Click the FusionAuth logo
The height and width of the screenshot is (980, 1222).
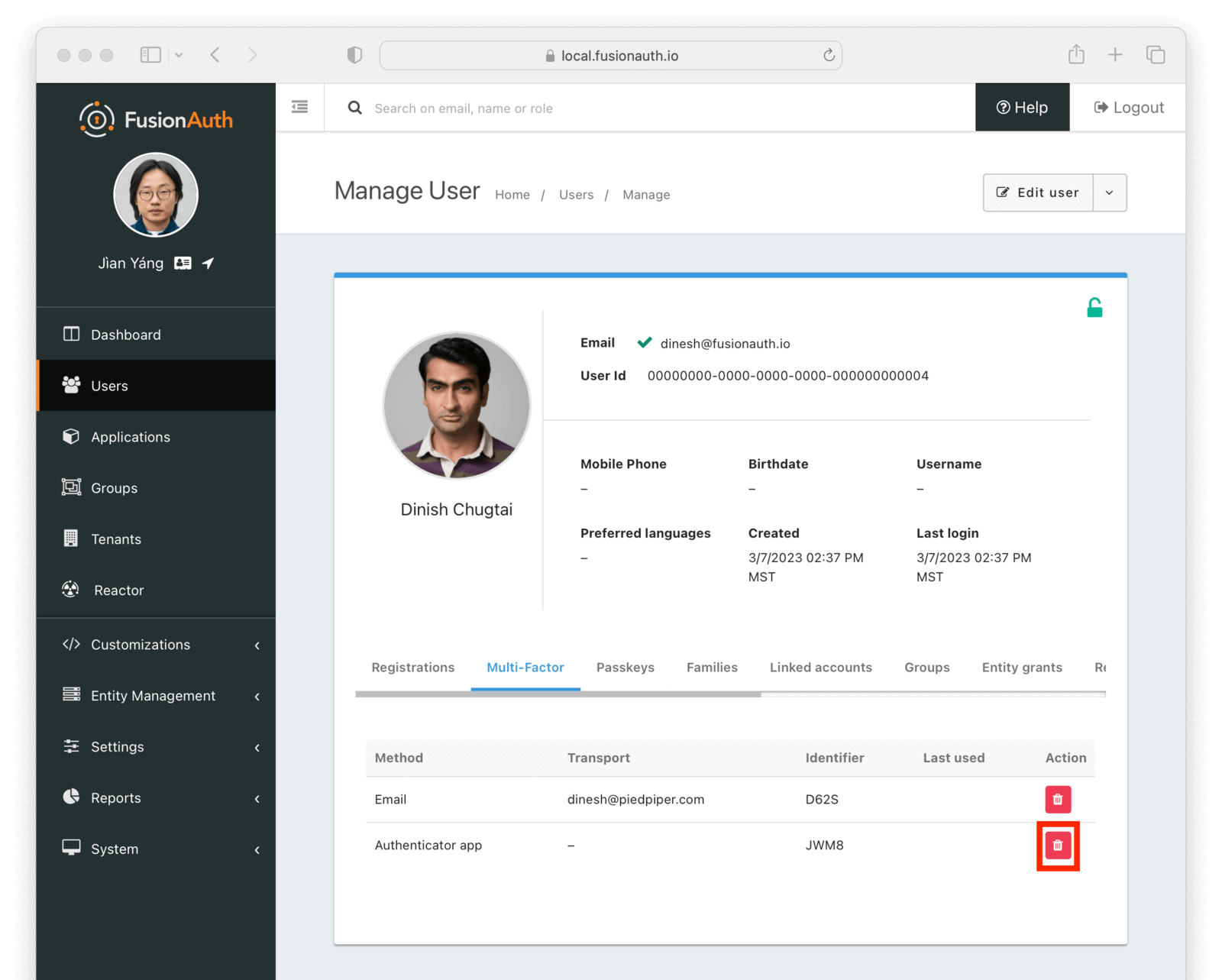156,119
